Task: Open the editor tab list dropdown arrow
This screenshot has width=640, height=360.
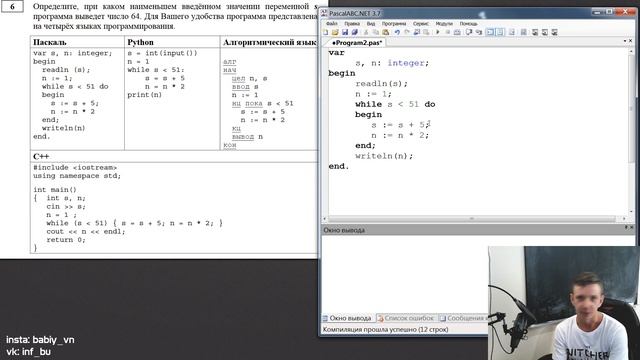Action: point(625,41)
